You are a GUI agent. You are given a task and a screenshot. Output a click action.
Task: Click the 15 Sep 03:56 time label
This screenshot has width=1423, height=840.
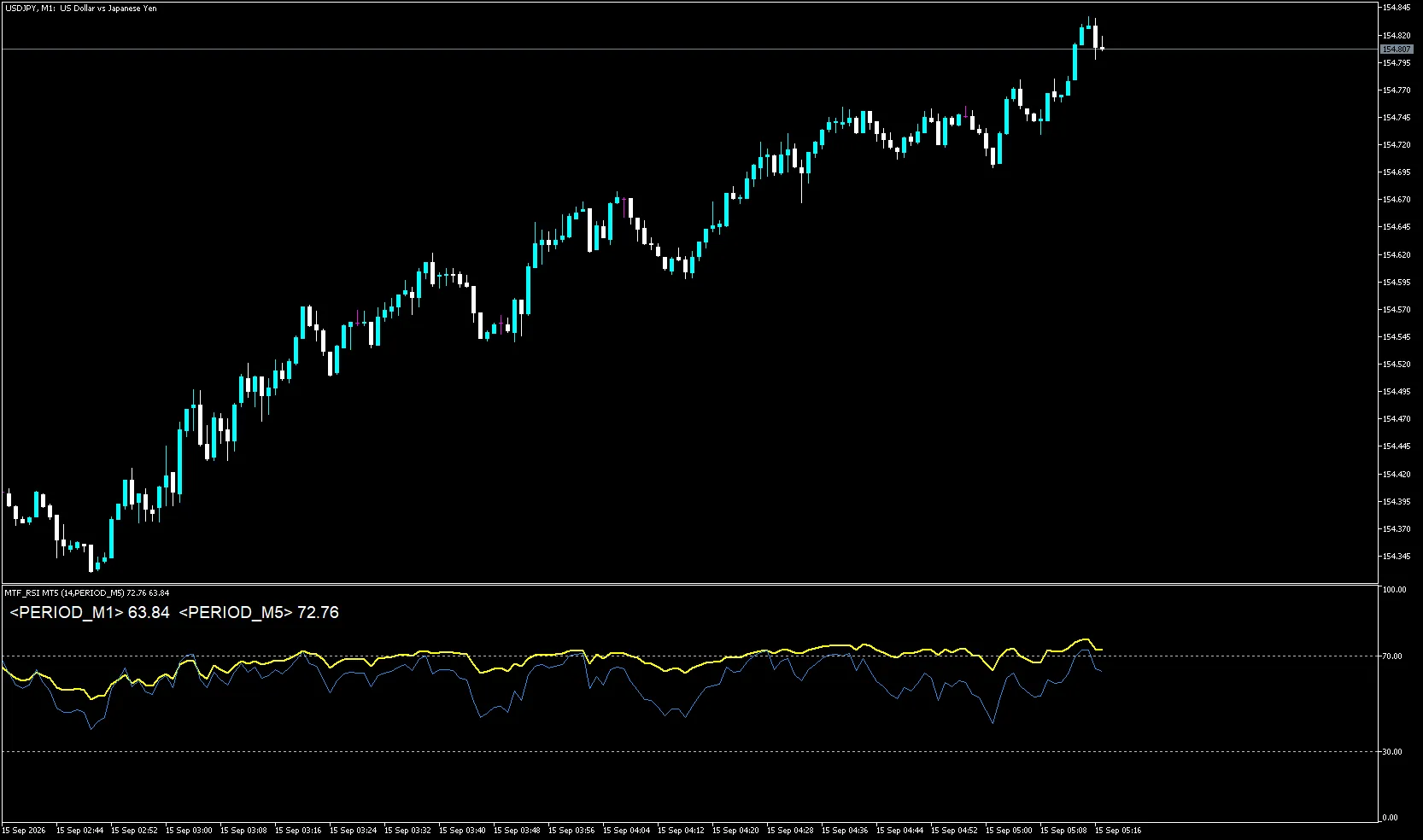[x=571, y=831]
